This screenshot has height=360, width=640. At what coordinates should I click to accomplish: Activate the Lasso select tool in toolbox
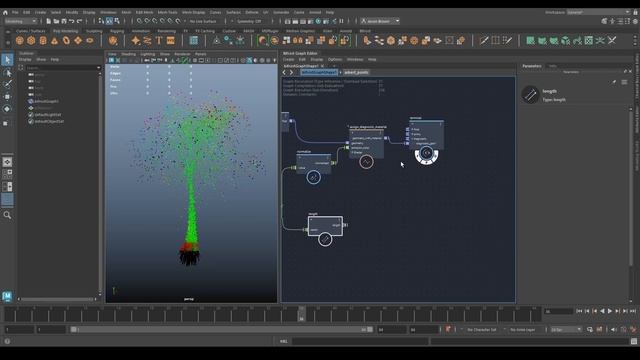(x=7, y=73)
